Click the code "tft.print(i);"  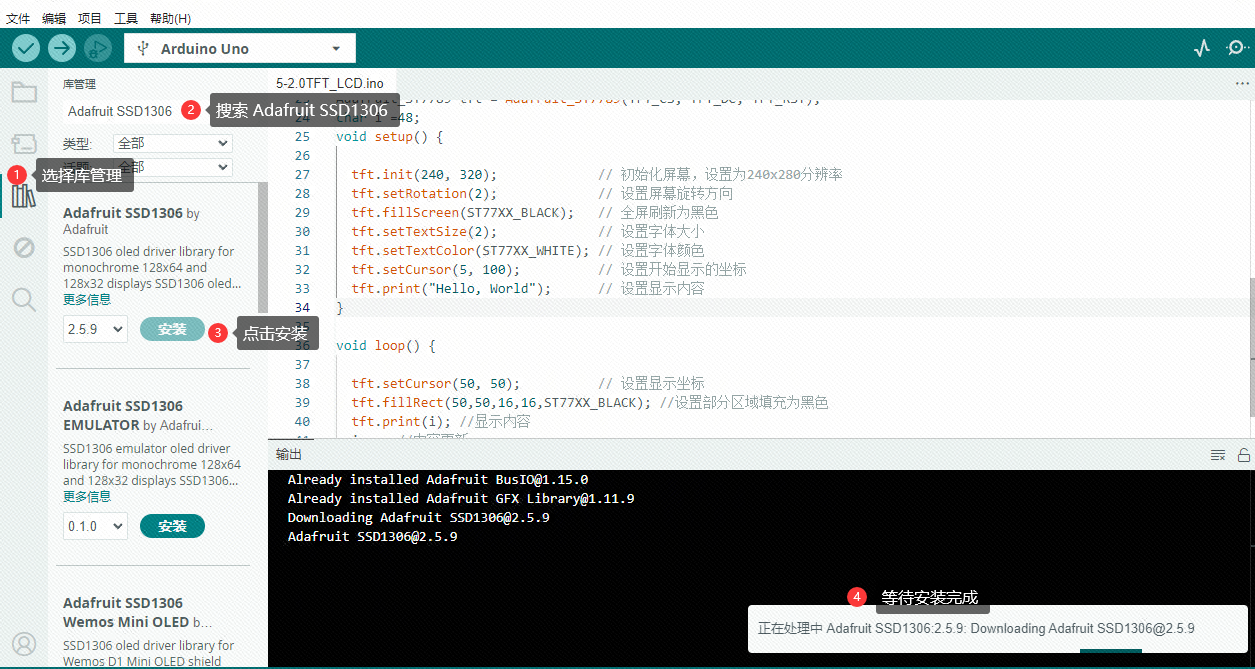[401, 421]
